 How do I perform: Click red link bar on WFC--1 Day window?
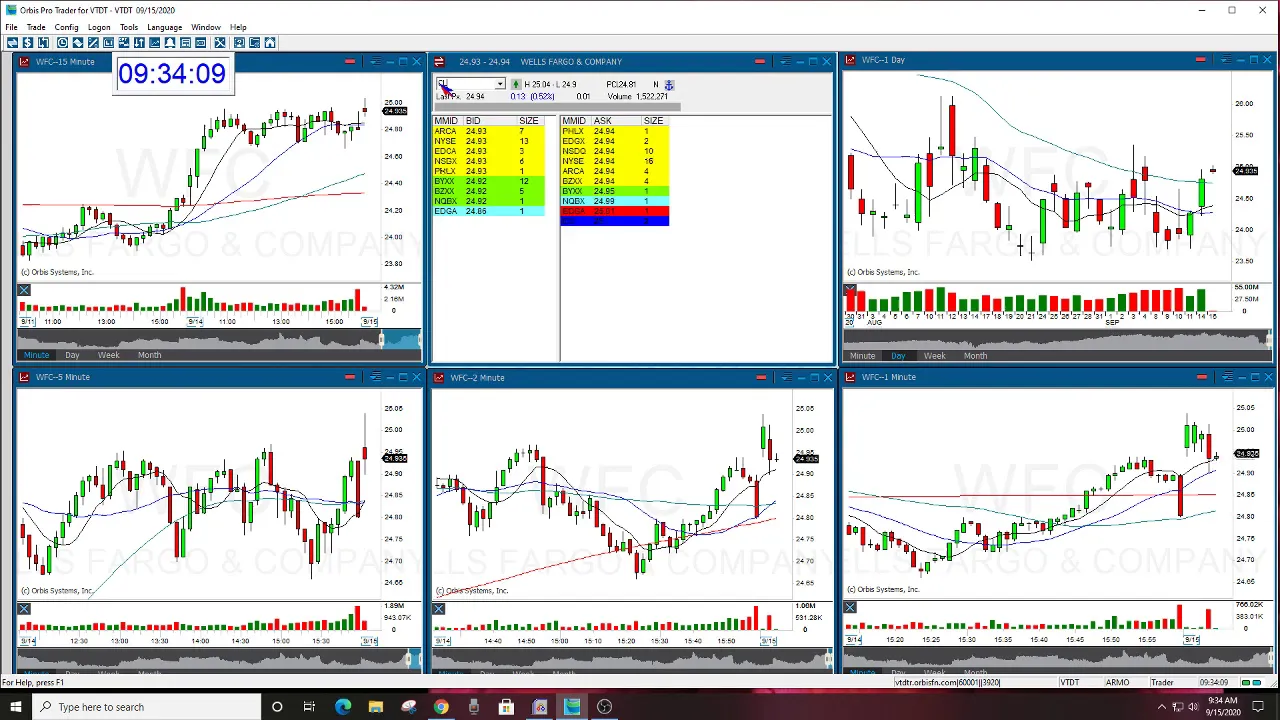pyautogui.click(x=1200, y=60)
